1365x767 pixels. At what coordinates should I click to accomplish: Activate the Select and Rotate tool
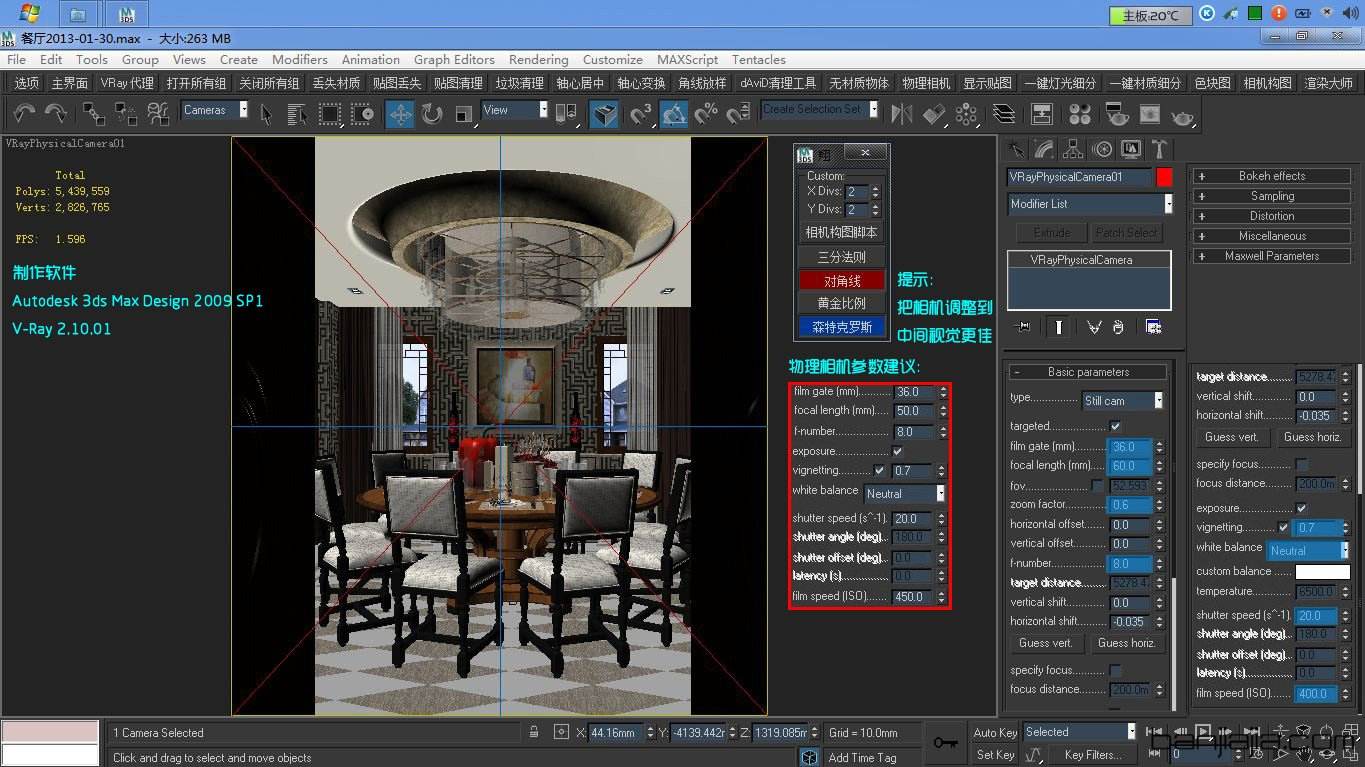click(432, 114)
